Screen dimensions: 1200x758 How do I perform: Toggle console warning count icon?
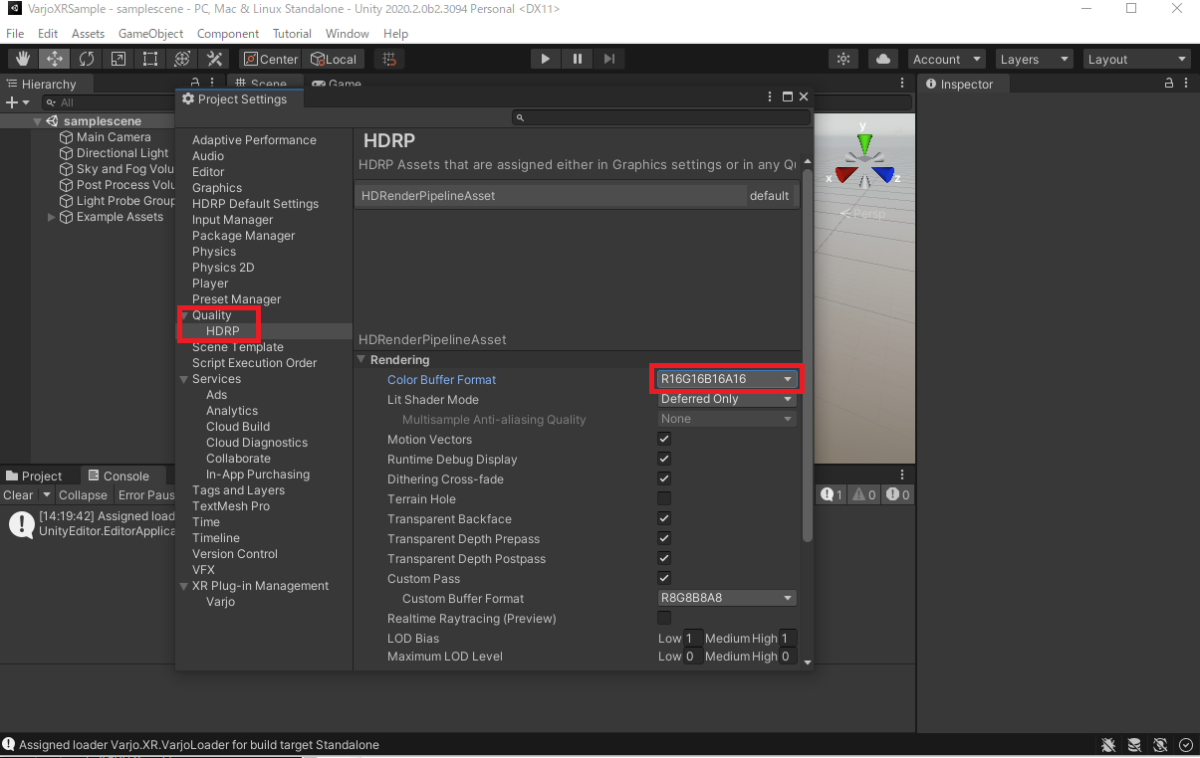pos(865,495)
